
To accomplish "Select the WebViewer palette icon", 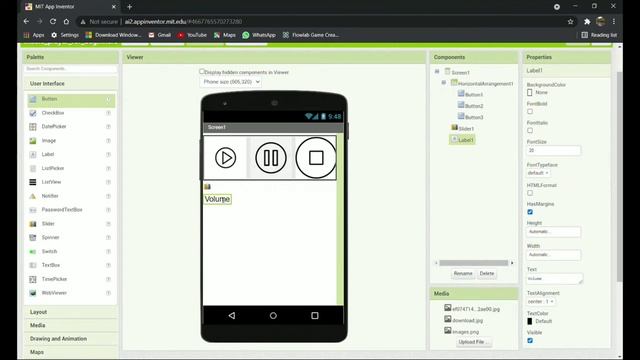I will (x=33, y=293).
